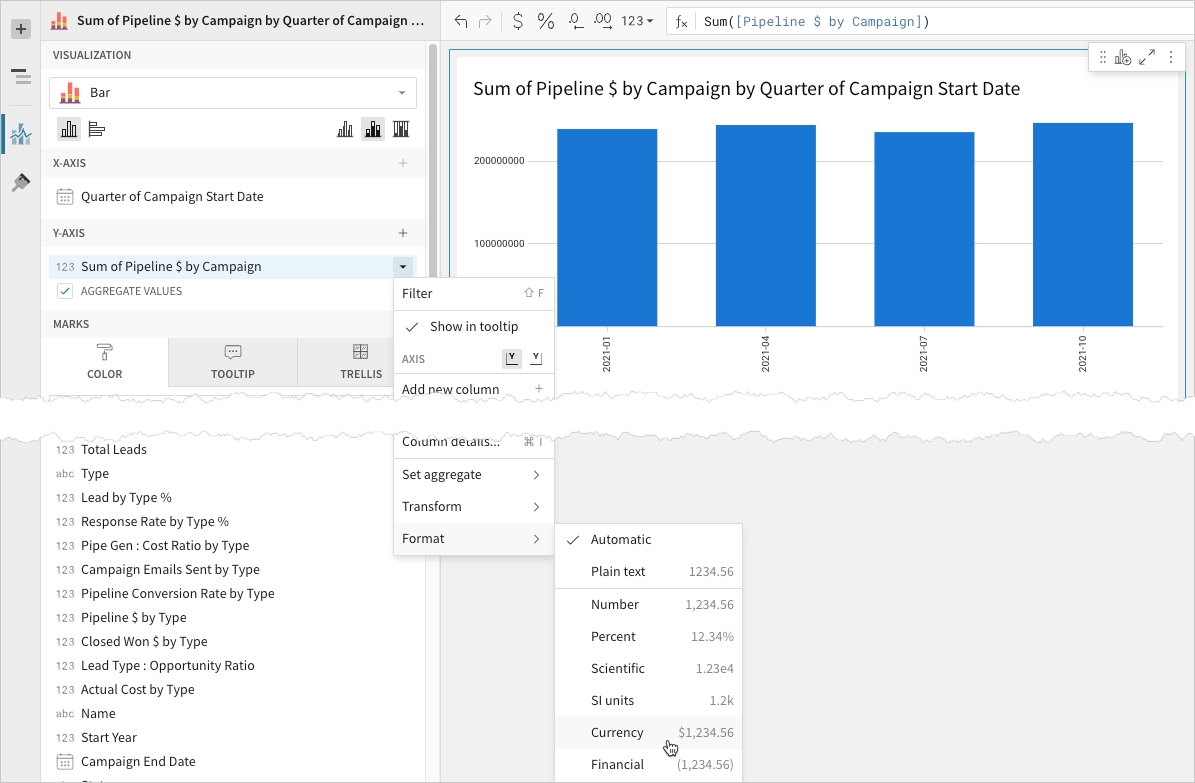Viewport: 1195px width, 783px height.
Task: Open the chart's three-dot more menu
Action: (1171, 58)
